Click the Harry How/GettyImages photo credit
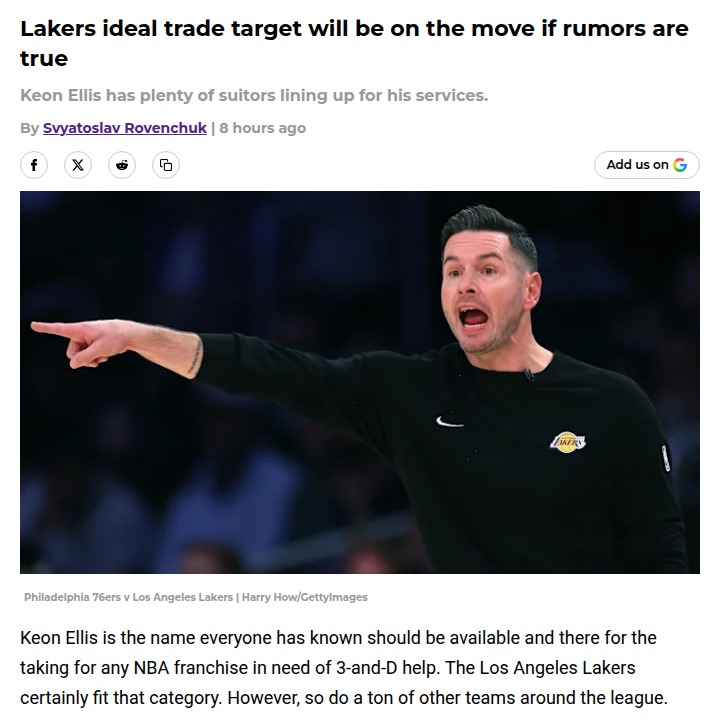The height and width of the screenshot is (720, 720). [x=304, y=597]
